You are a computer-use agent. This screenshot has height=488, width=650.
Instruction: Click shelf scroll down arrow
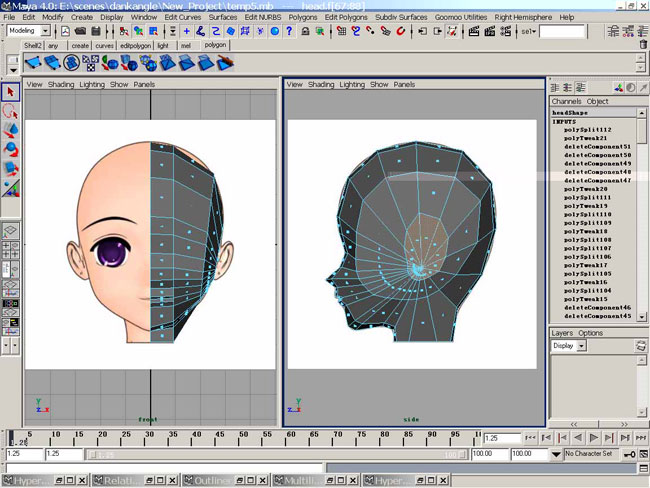coord(640,67)
